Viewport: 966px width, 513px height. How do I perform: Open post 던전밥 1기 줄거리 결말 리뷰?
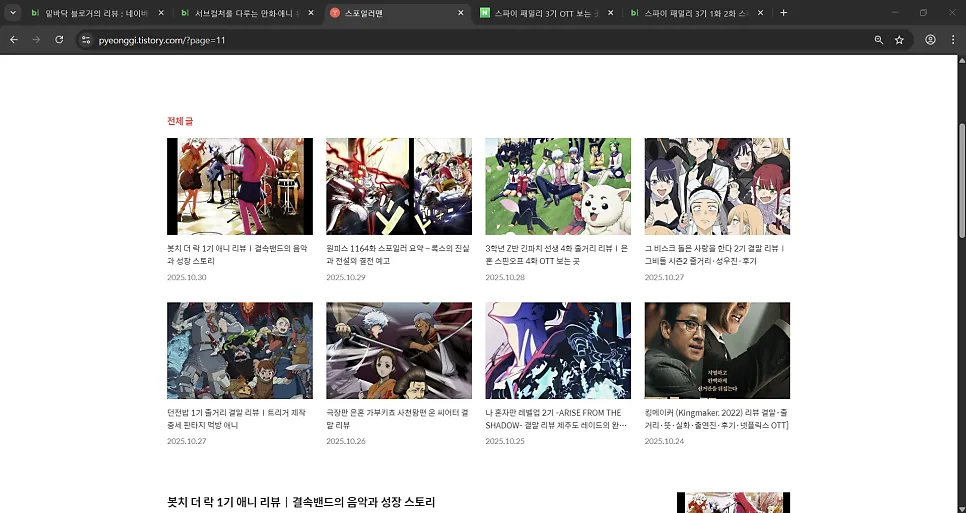point(236,419)
